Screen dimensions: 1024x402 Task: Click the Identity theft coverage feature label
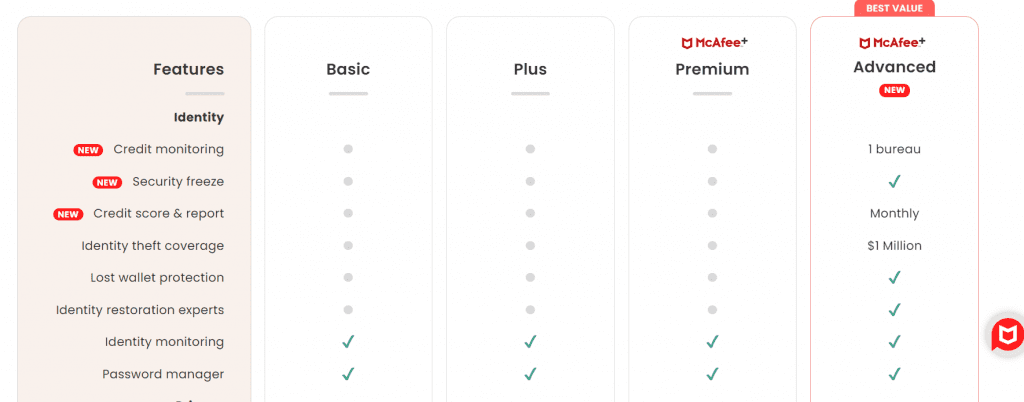pos(153,246)
